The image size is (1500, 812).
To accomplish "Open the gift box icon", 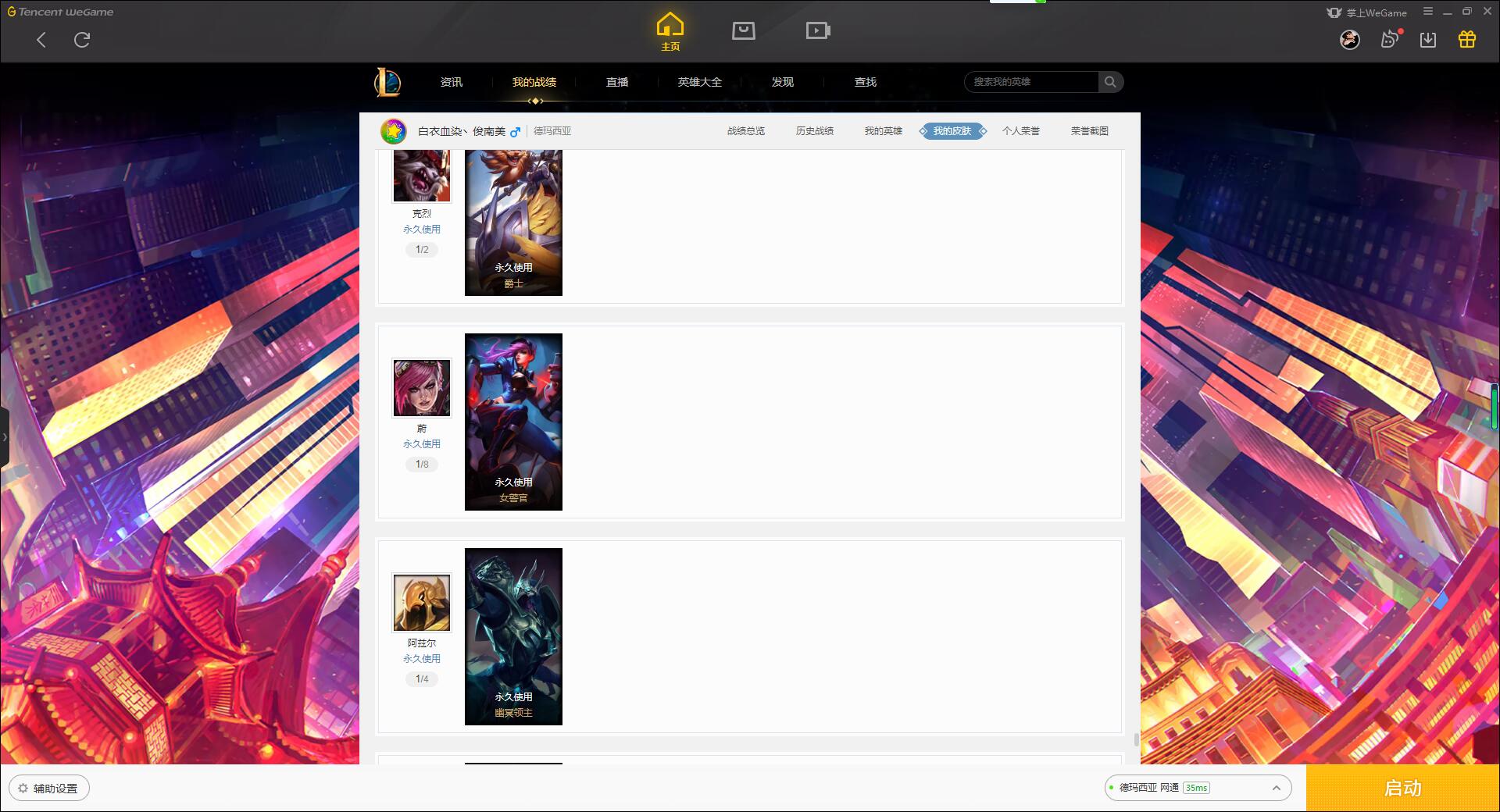I will (x=1467, y=39).
